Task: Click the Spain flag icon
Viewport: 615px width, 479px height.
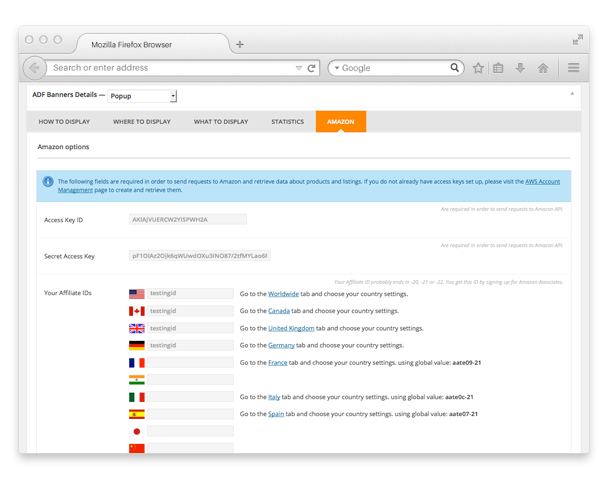Action: (x=137, y=414)
